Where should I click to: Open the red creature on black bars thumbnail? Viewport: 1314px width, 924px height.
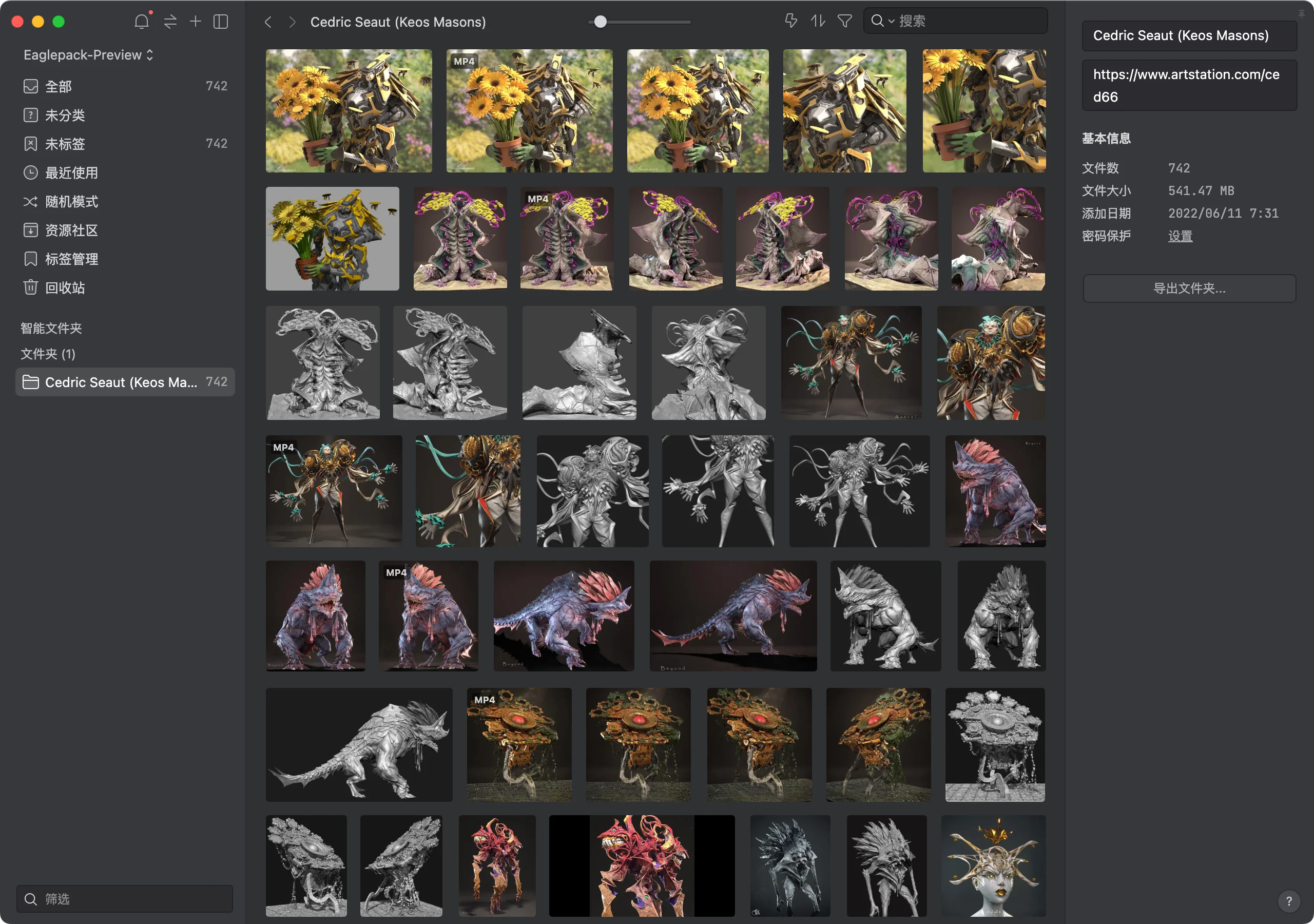tap(642, 865)
